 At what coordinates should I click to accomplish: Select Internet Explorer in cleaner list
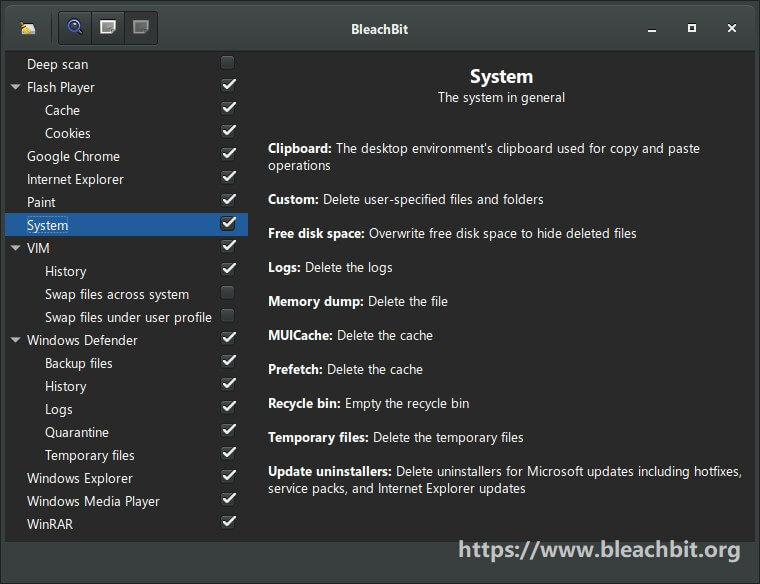[x=75, y=180]
